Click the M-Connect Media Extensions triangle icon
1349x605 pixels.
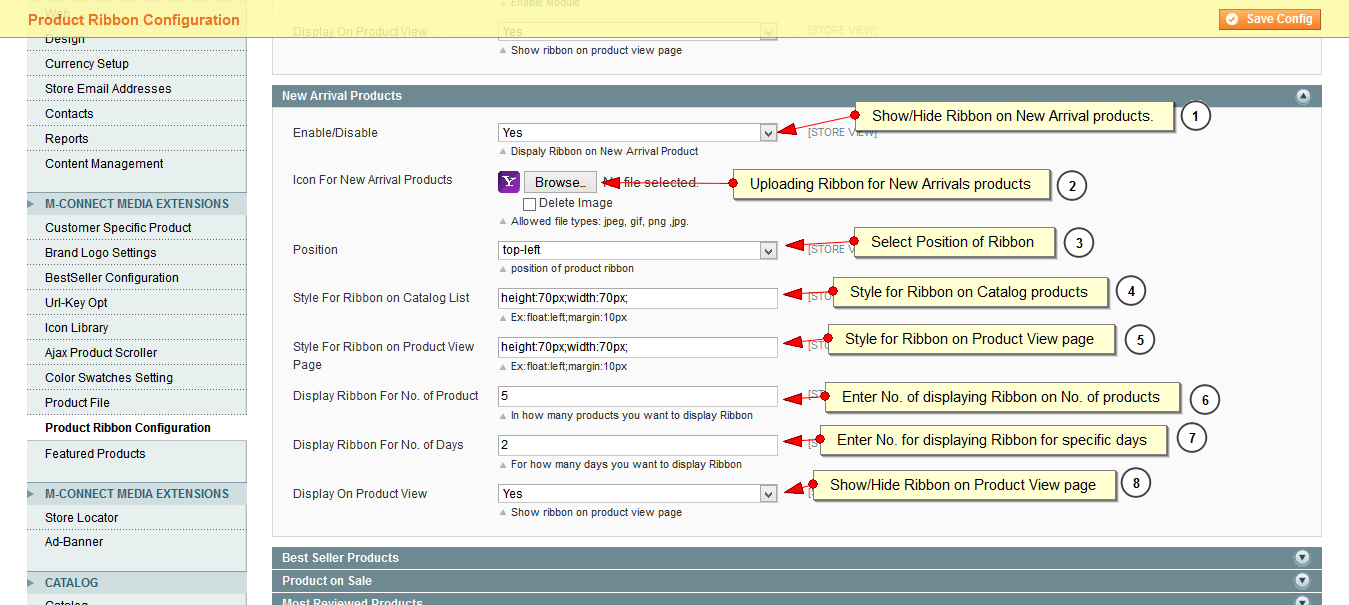34,204
